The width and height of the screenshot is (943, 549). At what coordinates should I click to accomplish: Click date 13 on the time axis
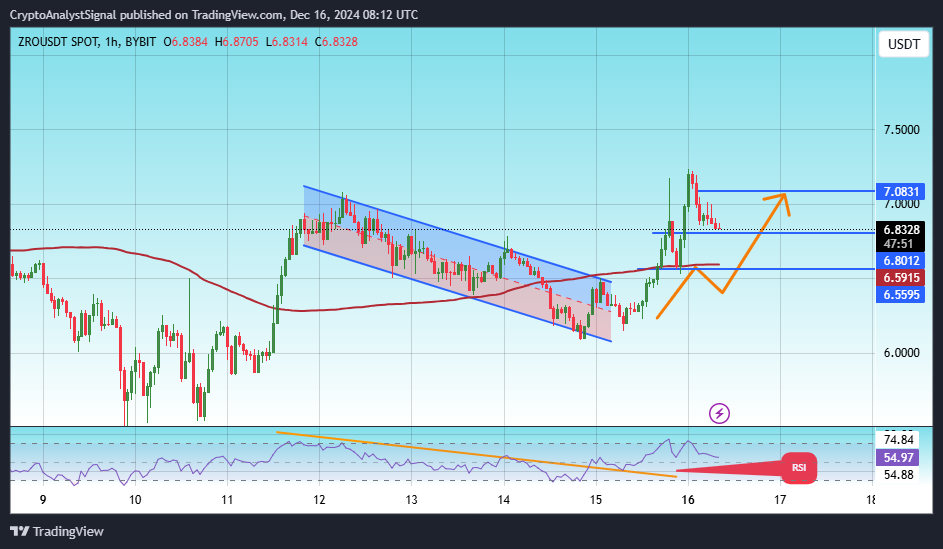[411, 500]
